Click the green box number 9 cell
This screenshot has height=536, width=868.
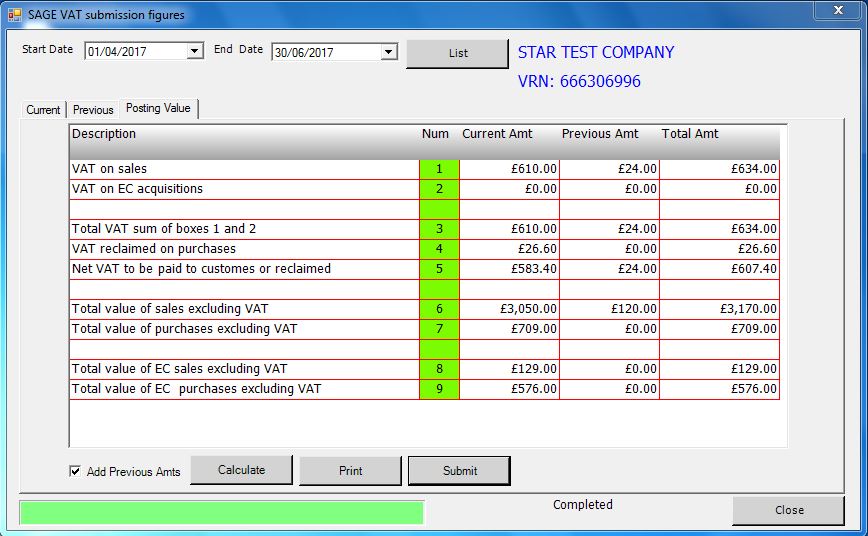440,389
